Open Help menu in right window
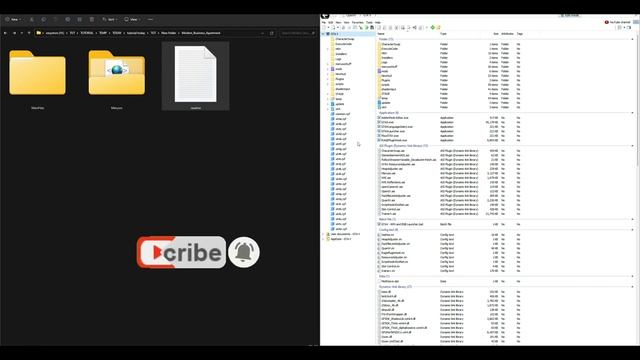640x360 pixels. point(378,22)
